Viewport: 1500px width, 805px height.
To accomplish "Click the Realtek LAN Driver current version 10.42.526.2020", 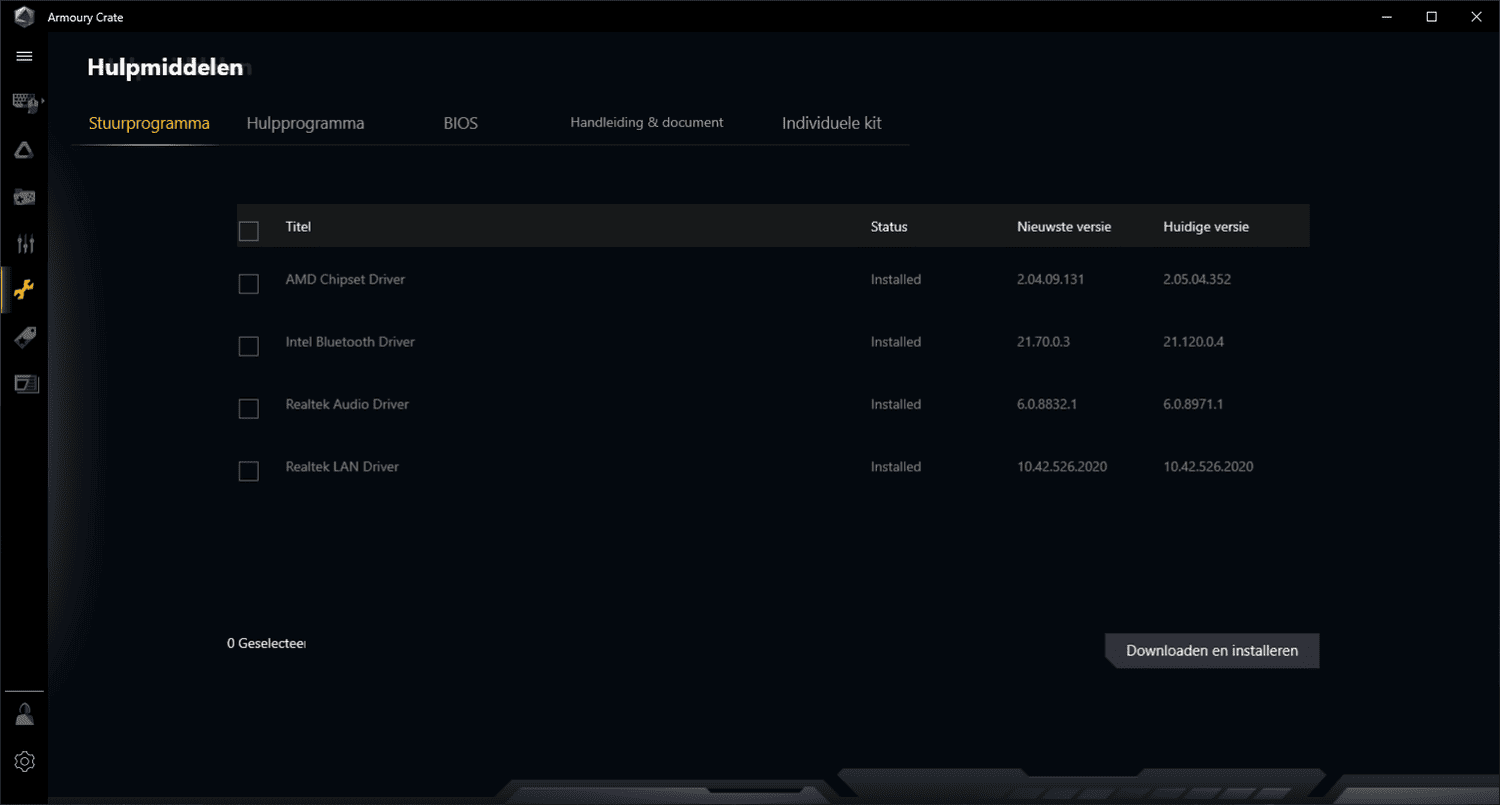I will click(1208, 467).
